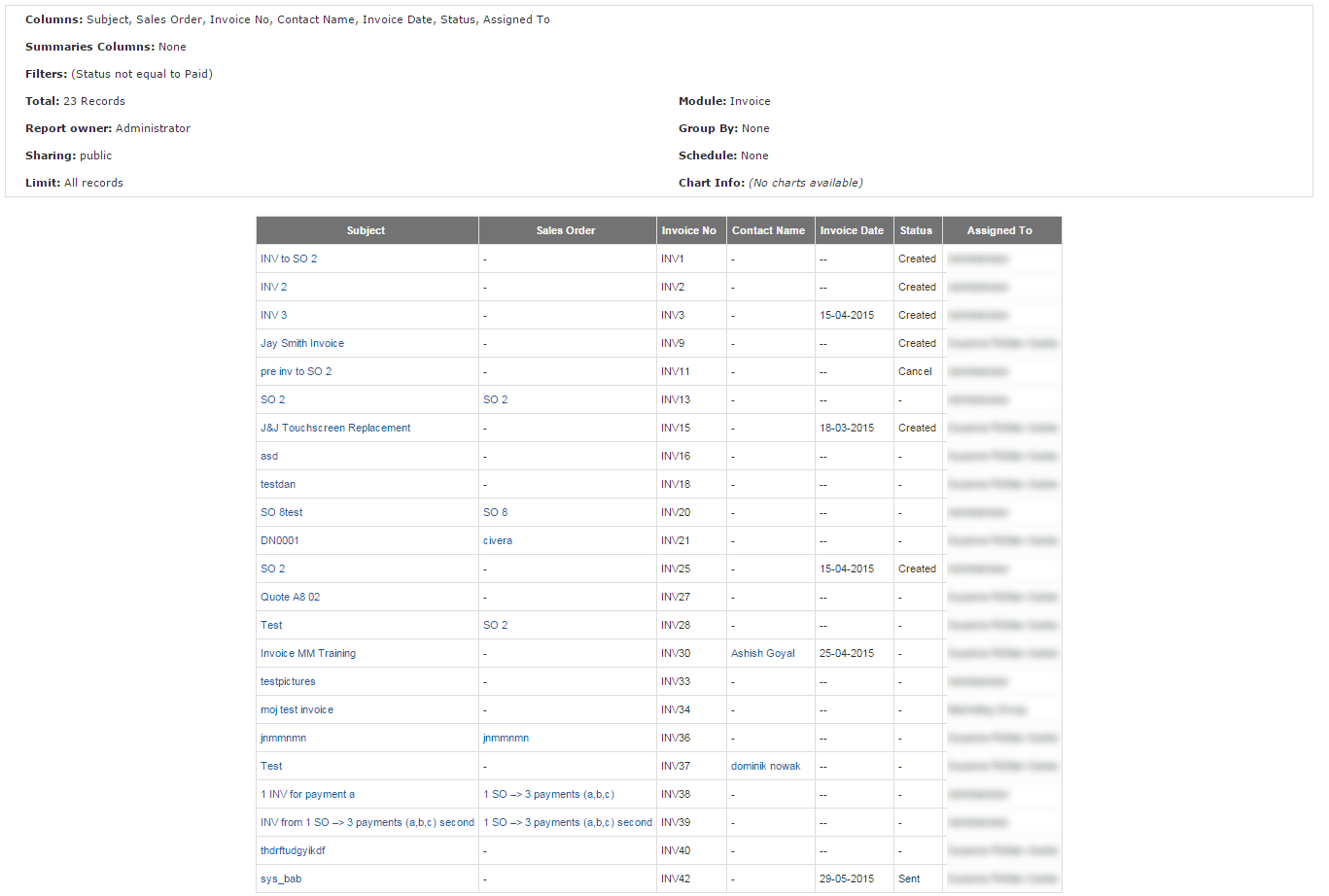Open 'Invoice MM Training' record

308,653
